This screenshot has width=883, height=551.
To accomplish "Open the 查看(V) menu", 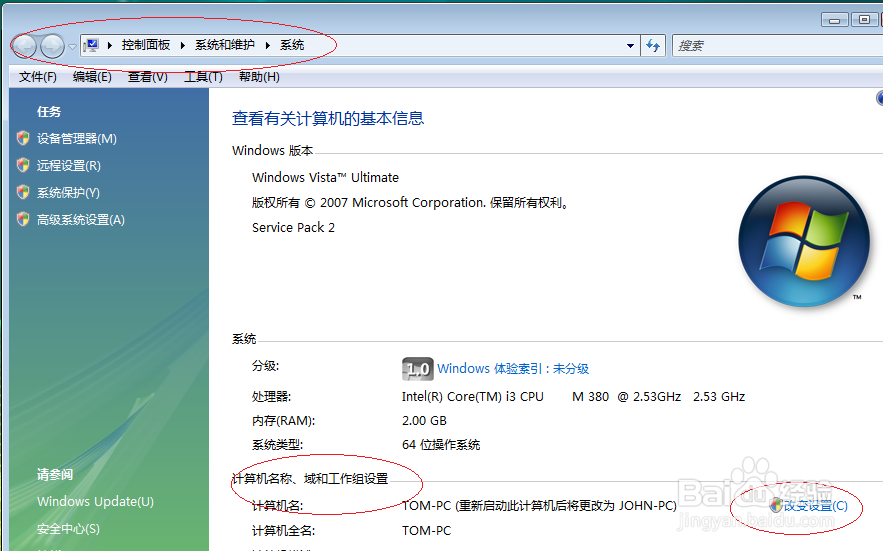I will (x=148, y=77).
